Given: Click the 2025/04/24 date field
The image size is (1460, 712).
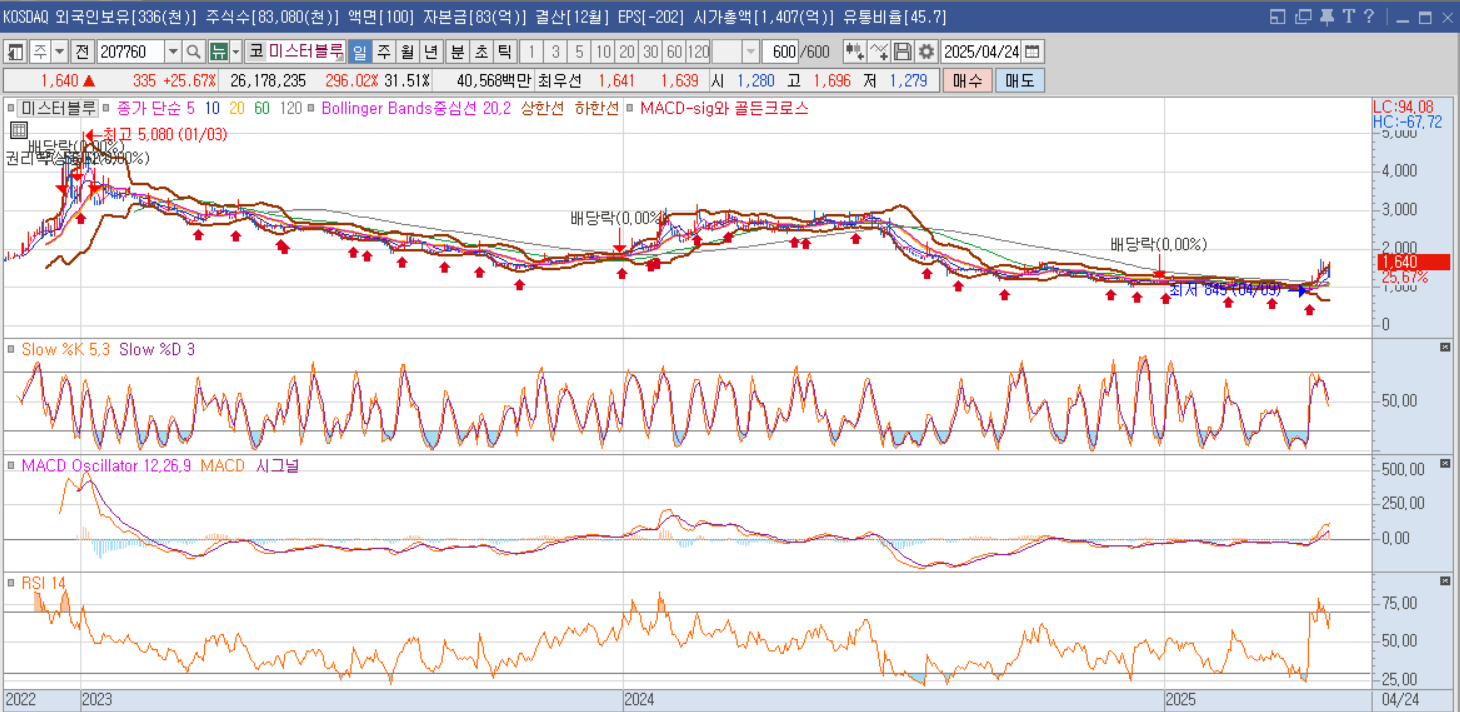Looking at the screenshot, I should tap(981, 52).
